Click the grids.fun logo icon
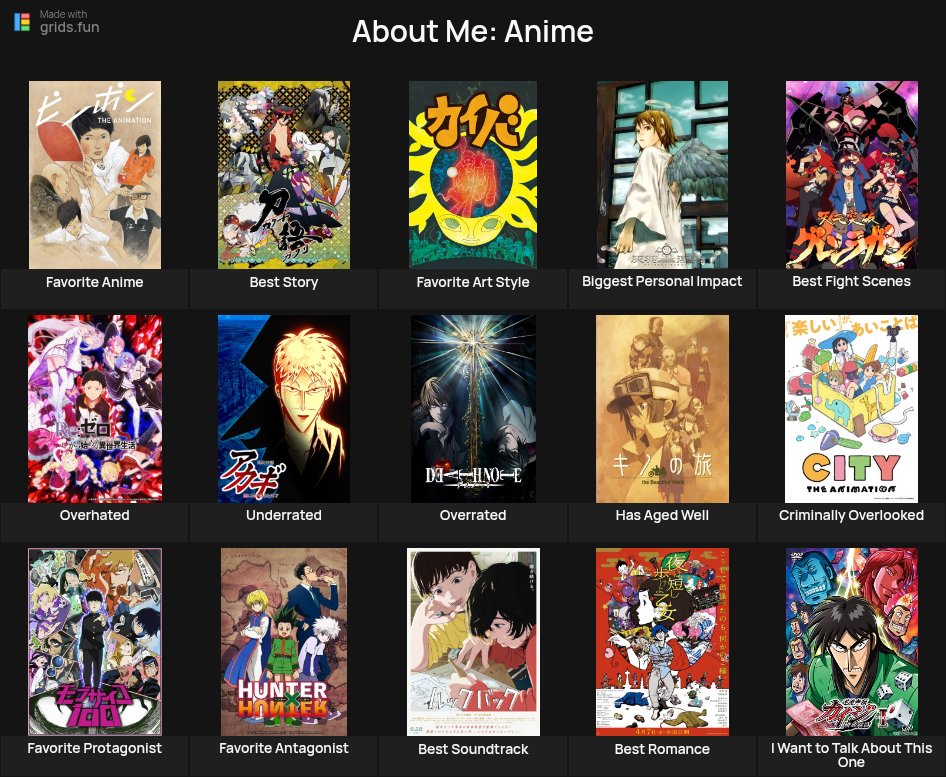This screenshot has height=777, width=946. click(22, 22)
